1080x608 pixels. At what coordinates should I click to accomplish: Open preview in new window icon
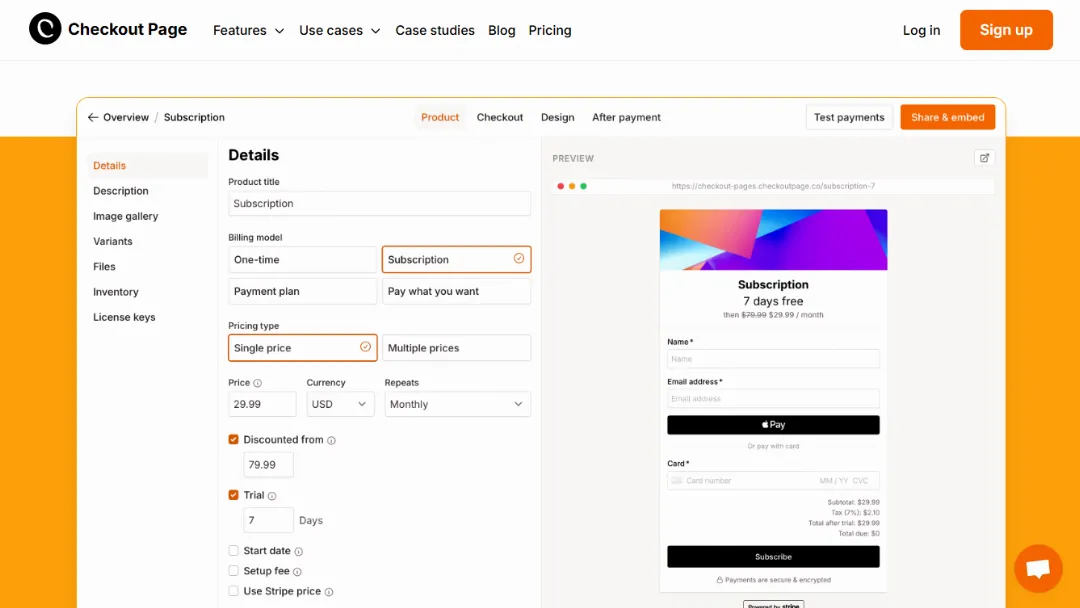click(x=984, y=158)
